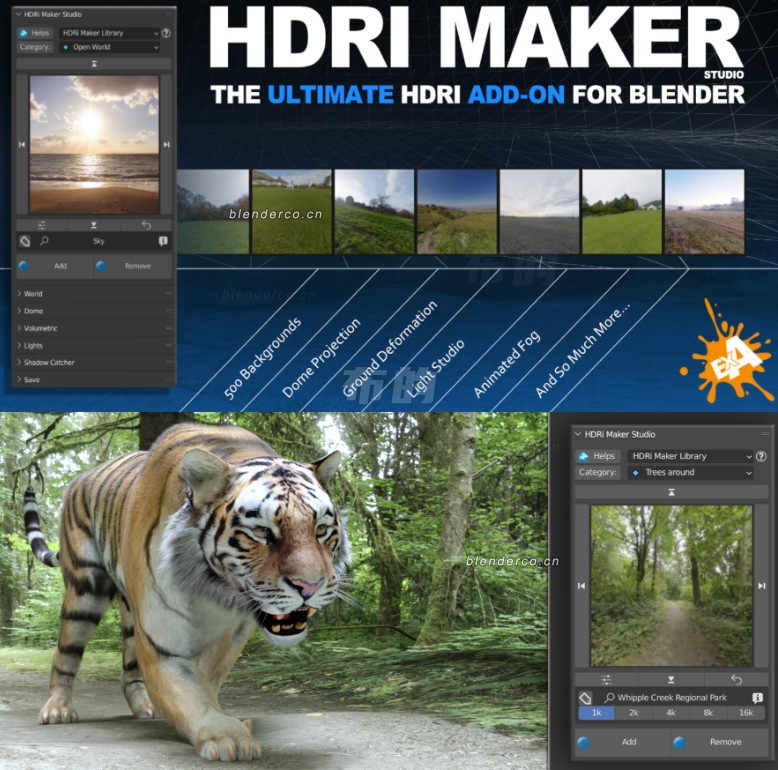Click the upward arrow bar above the sunset preview

coord(94,64)
